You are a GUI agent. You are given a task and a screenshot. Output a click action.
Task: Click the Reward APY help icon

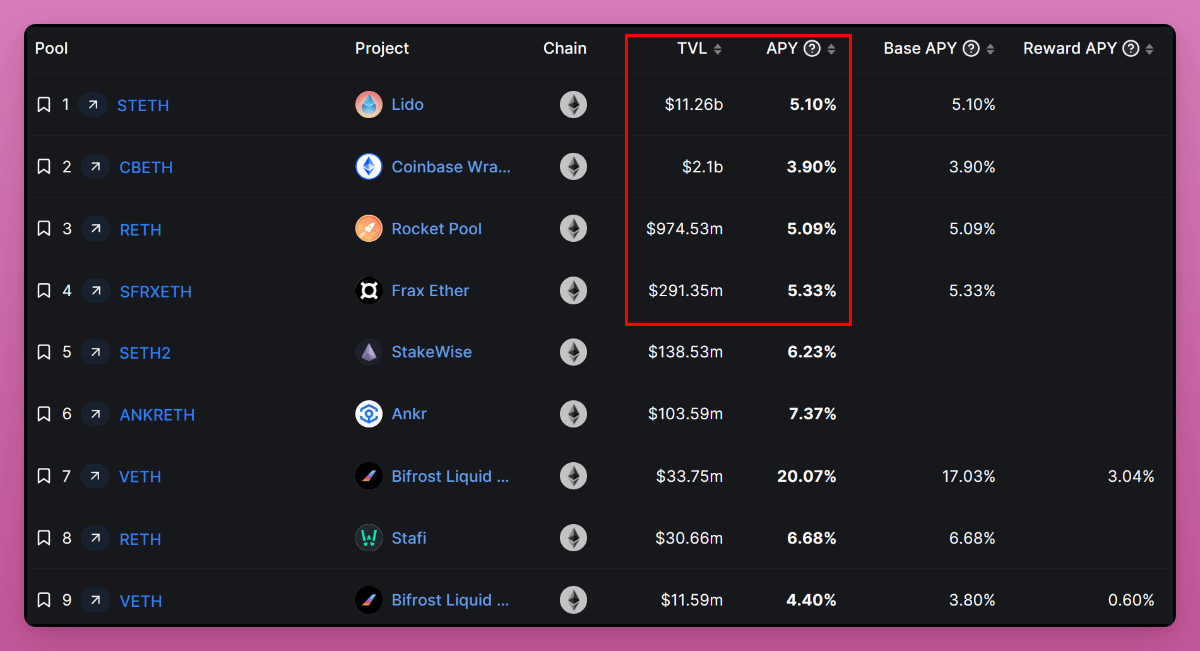click(1131, 49)
